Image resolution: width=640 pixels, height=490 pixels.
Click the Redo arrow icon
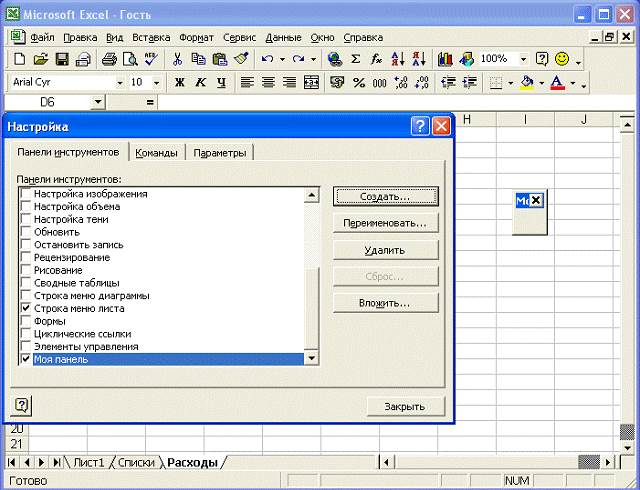pos(298,60)
